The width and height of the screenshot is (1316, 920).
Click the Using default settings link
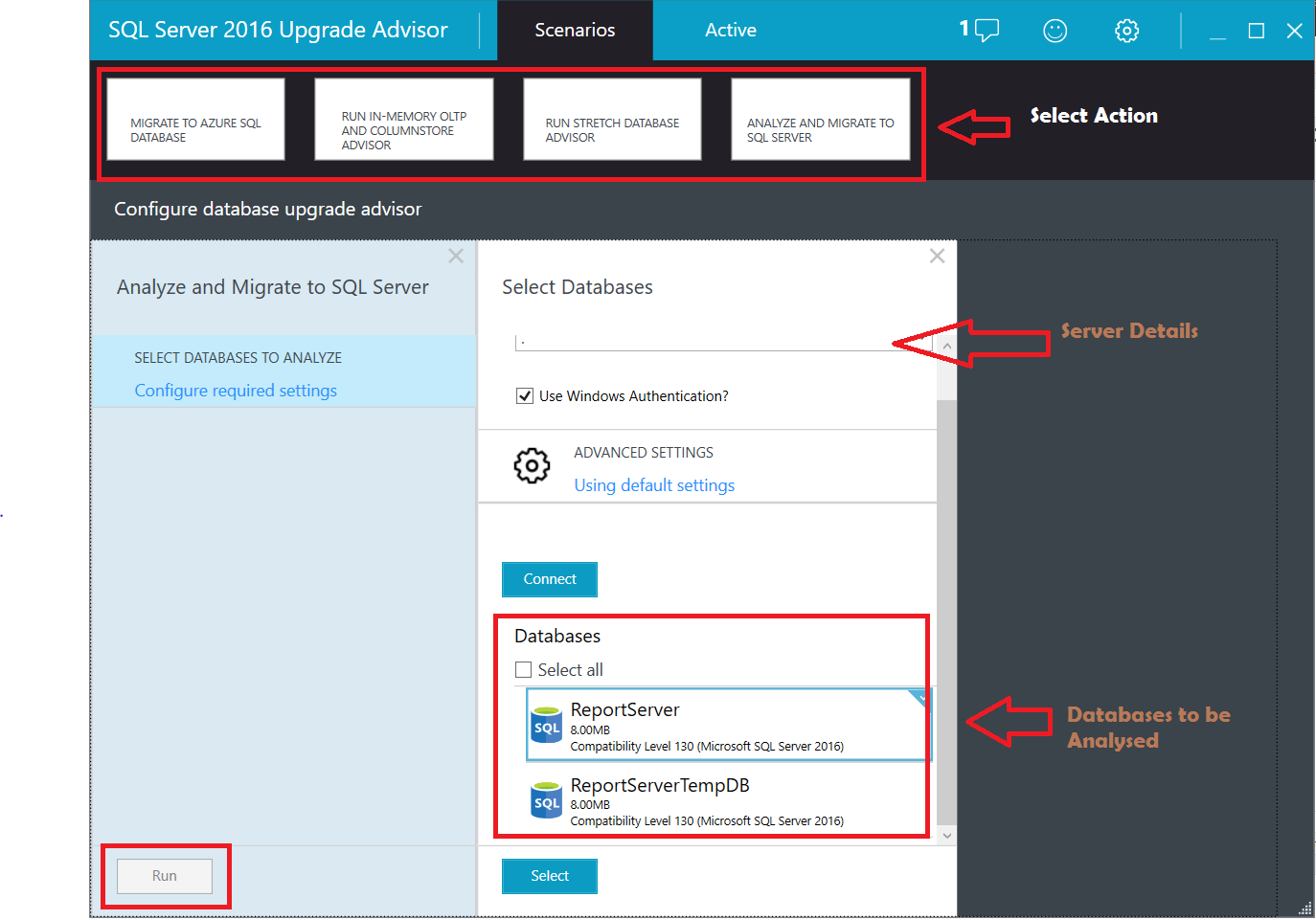654,485
